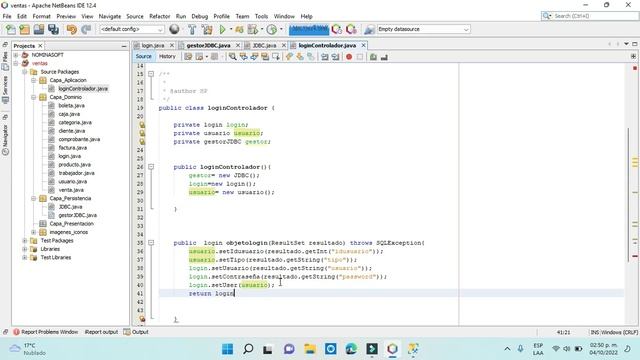Expand the NOMINASOFT project node

point(16,55)
